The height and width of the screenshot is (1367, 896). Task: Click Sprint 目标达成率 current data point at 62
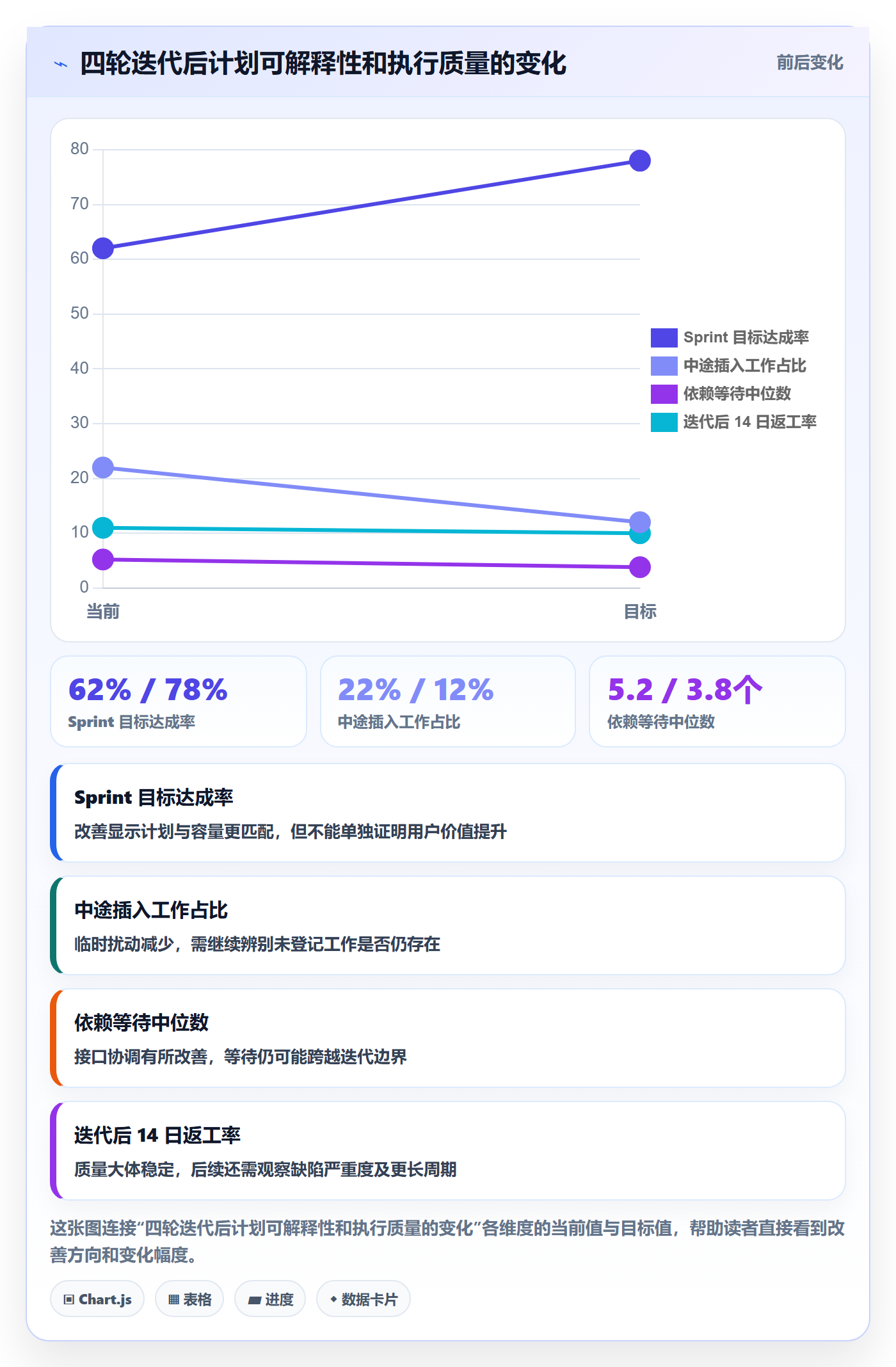103,248
